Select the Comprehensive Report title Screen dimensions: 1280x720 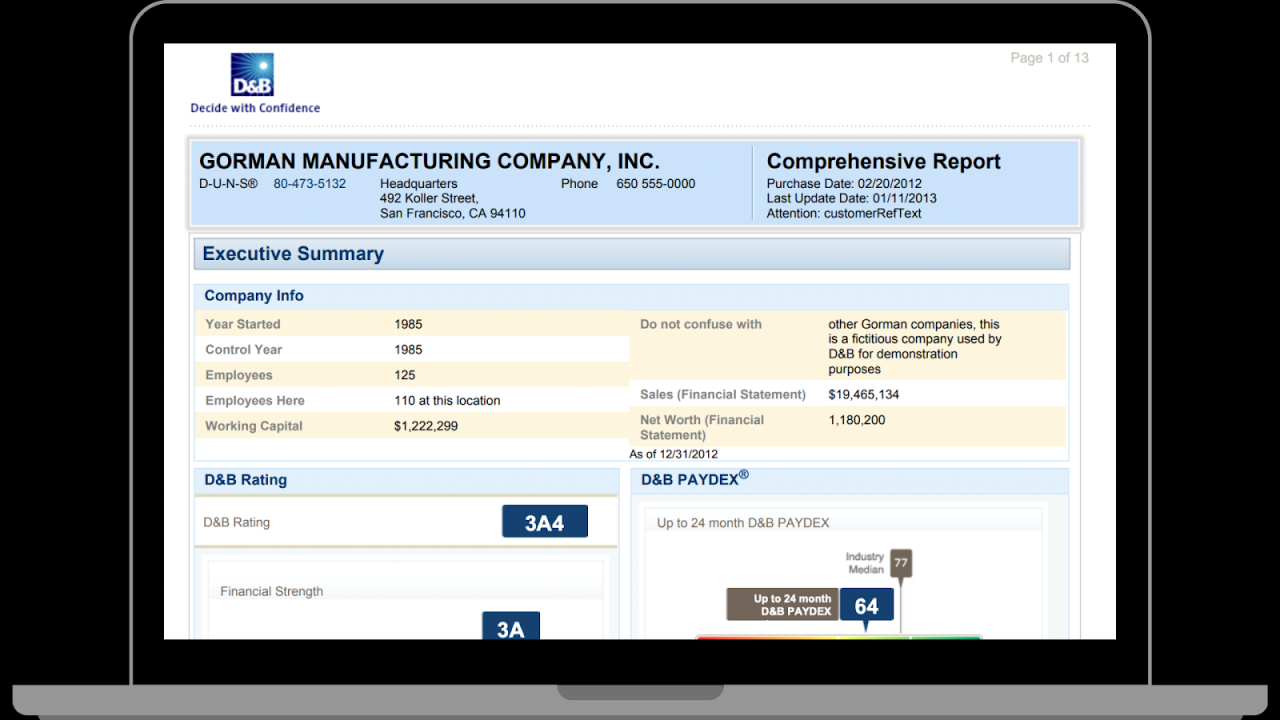coord(884,162)
